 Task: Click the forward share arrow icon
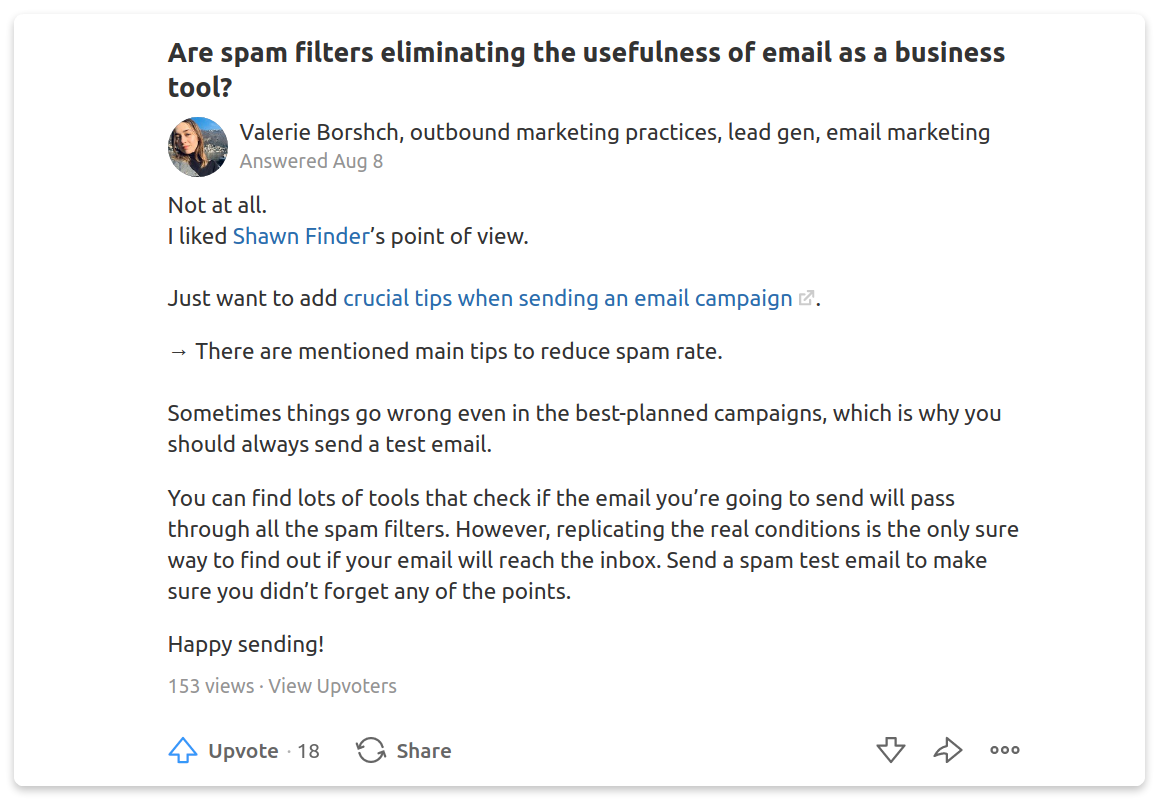click(x=948, y=750)
